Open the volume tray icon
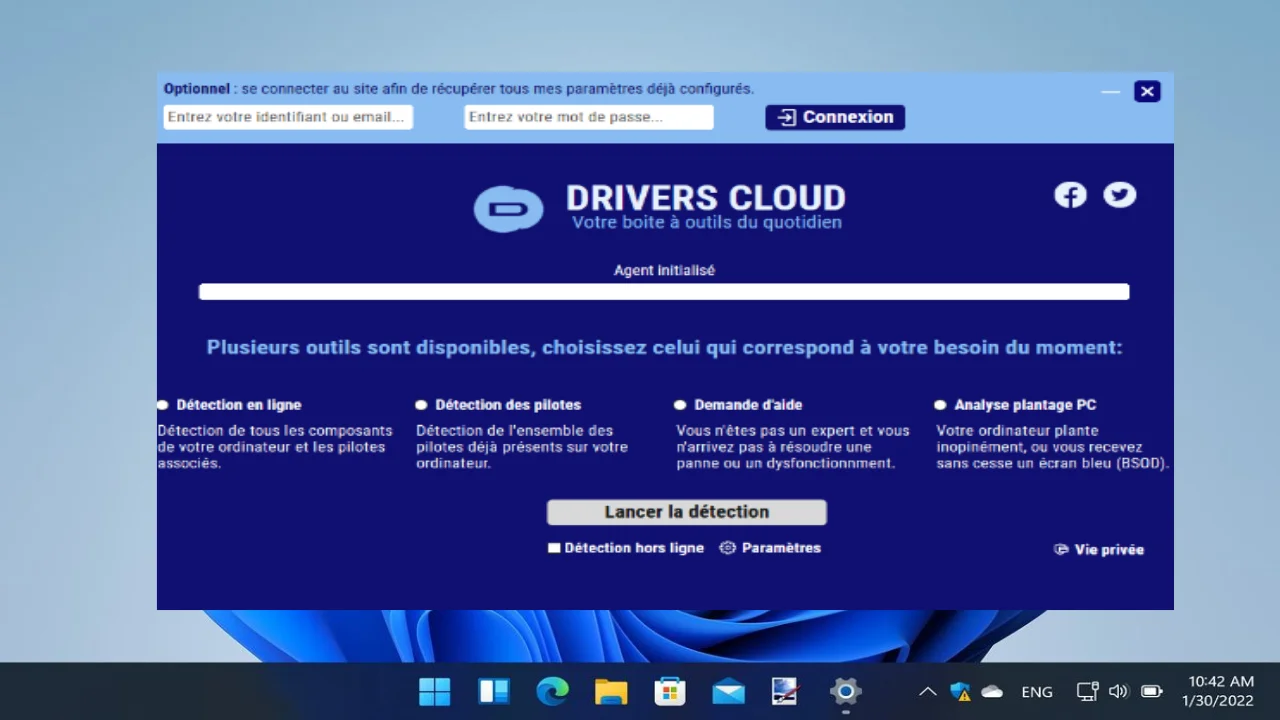This screenshot has height=720, width=1280. click(x=1119, y=691)
